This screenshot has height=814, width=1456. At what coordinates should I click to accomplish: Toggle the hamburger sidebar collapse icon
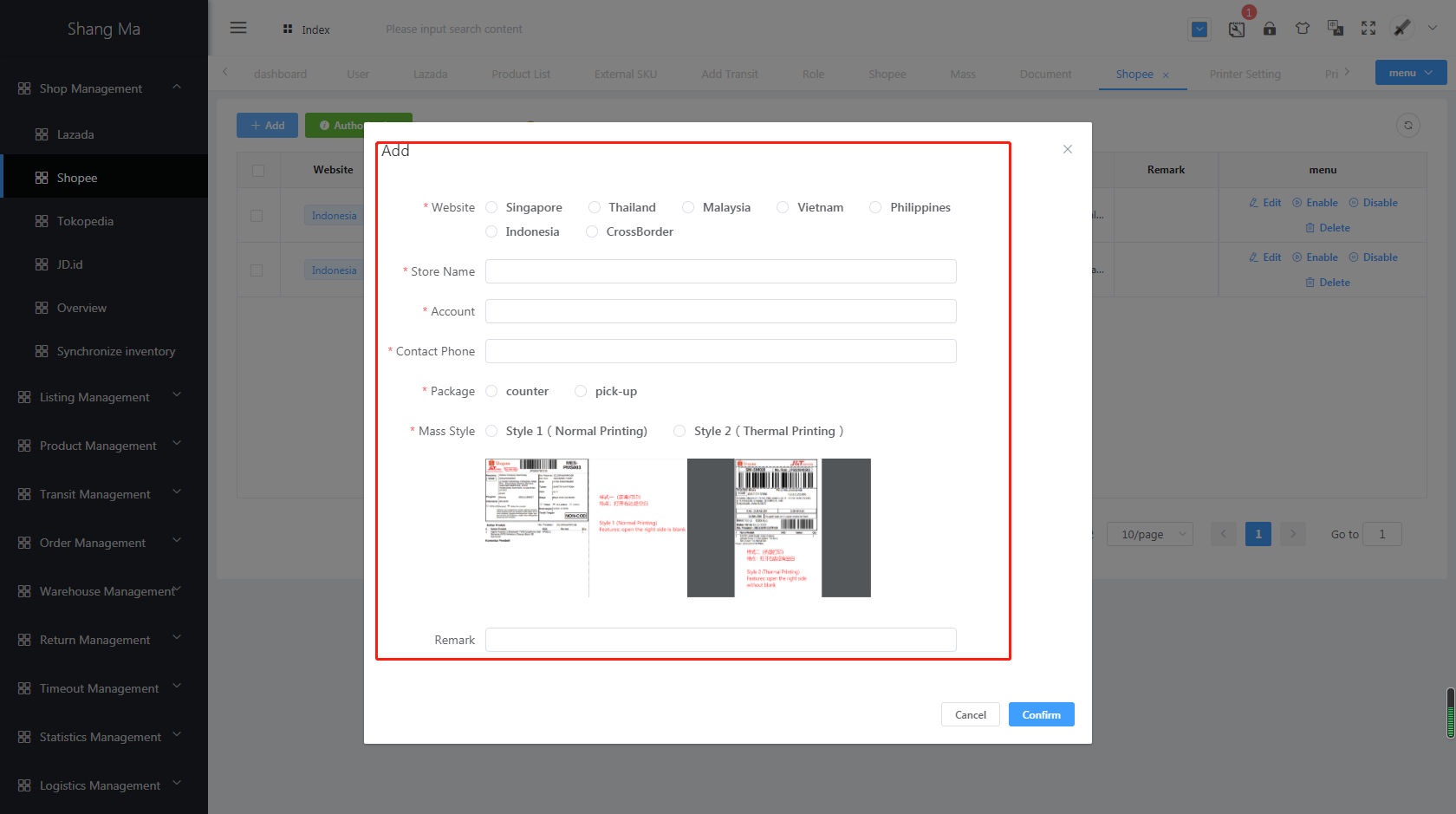pos(238,28)
